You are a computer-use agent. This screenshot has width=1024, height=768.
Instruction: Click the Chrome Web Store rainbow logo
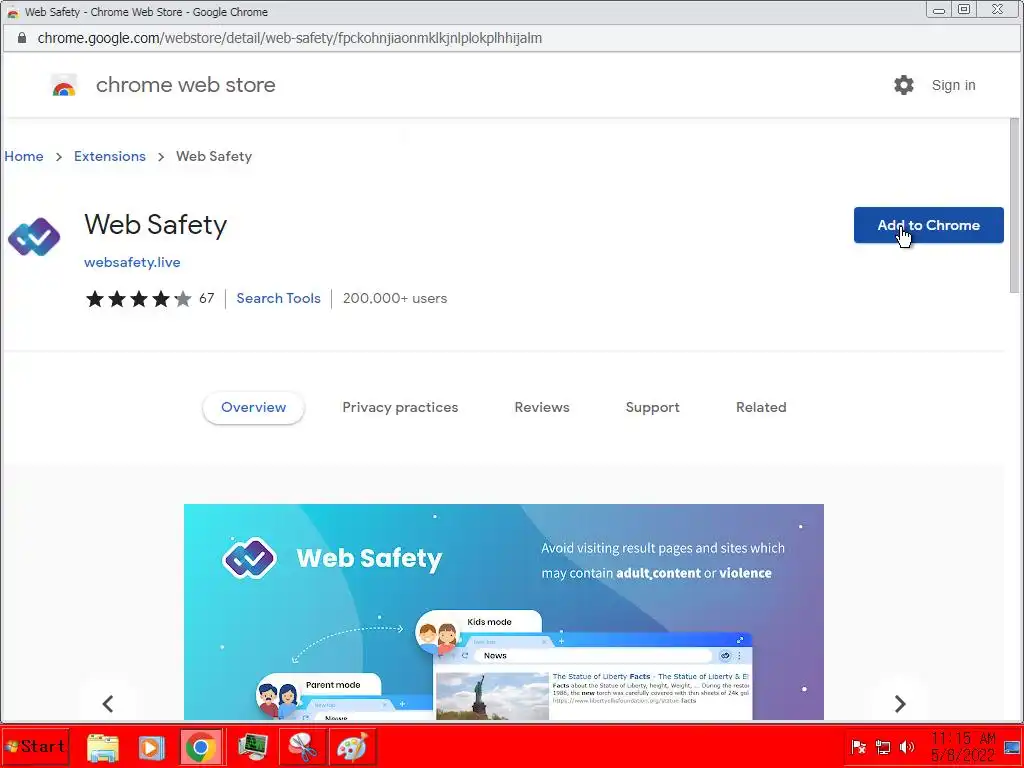(64, 86)
